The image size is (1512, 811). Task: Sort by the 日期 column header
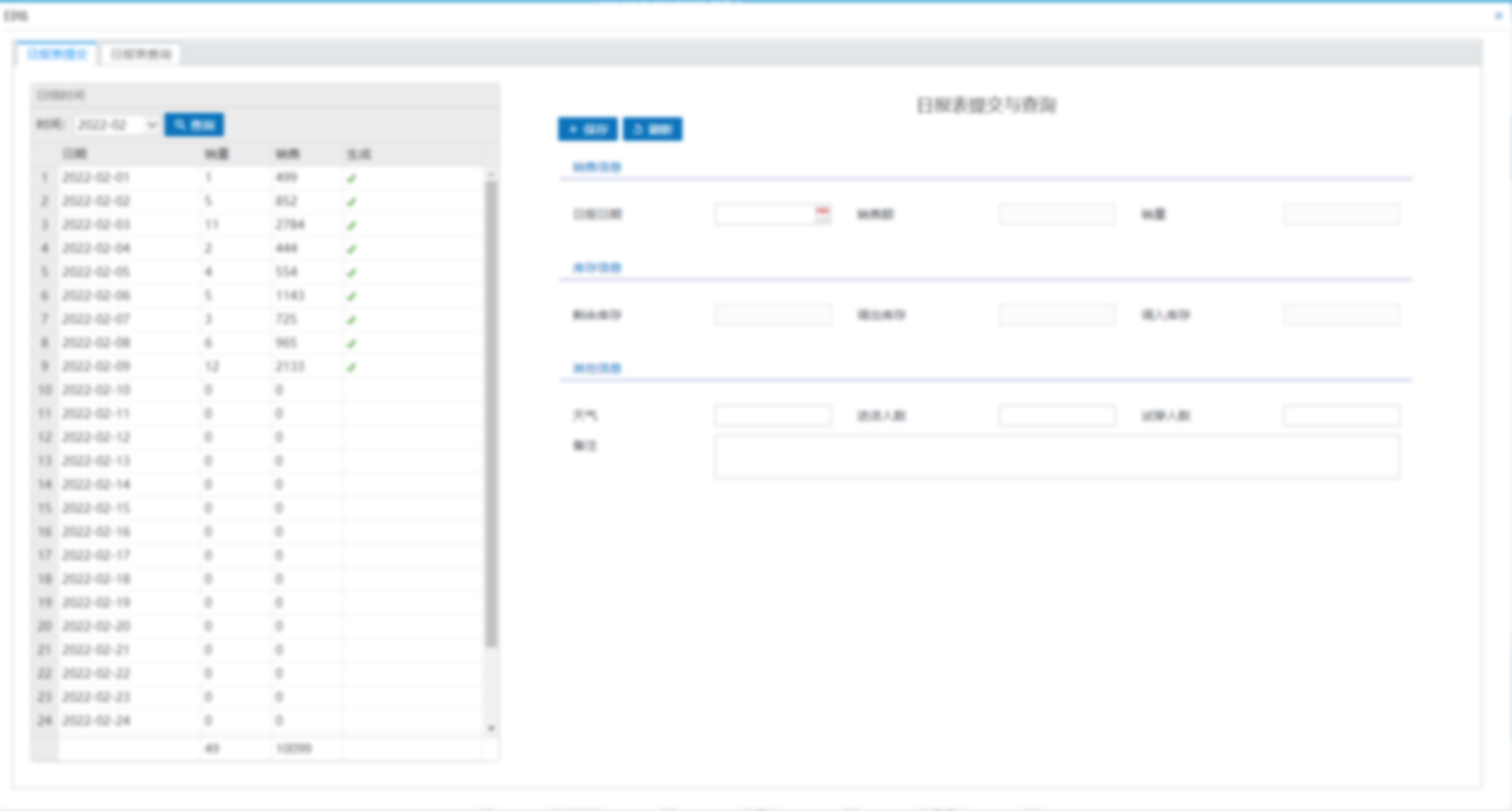click(x=74, y=154)
